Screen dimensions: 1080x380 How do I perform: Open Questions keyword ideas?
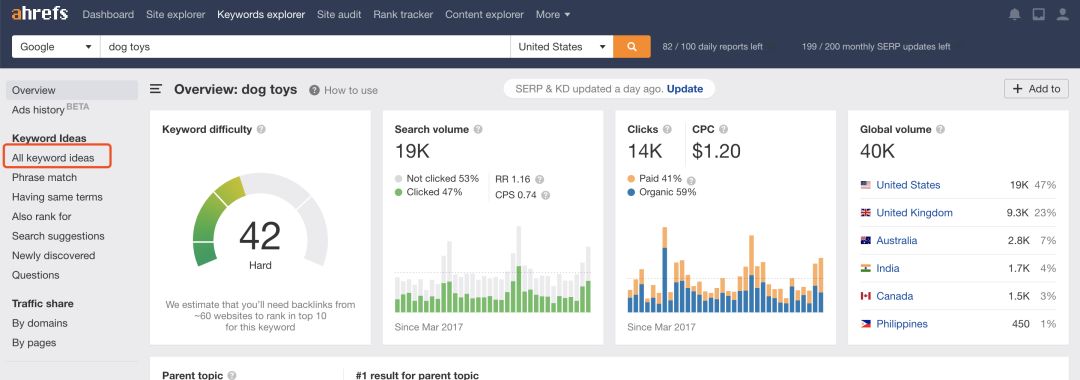pyautogui.click(x=35, y=275)
